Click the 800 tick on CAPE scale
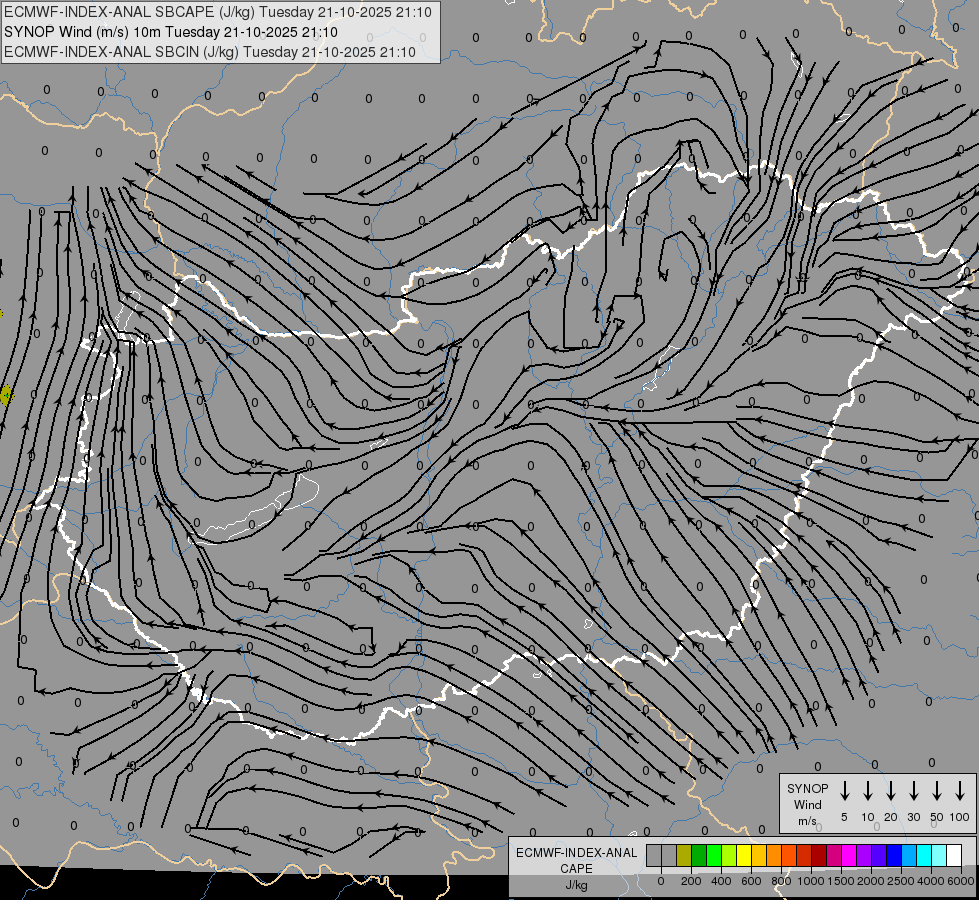The image size is (979, 900). click(781, 881)
